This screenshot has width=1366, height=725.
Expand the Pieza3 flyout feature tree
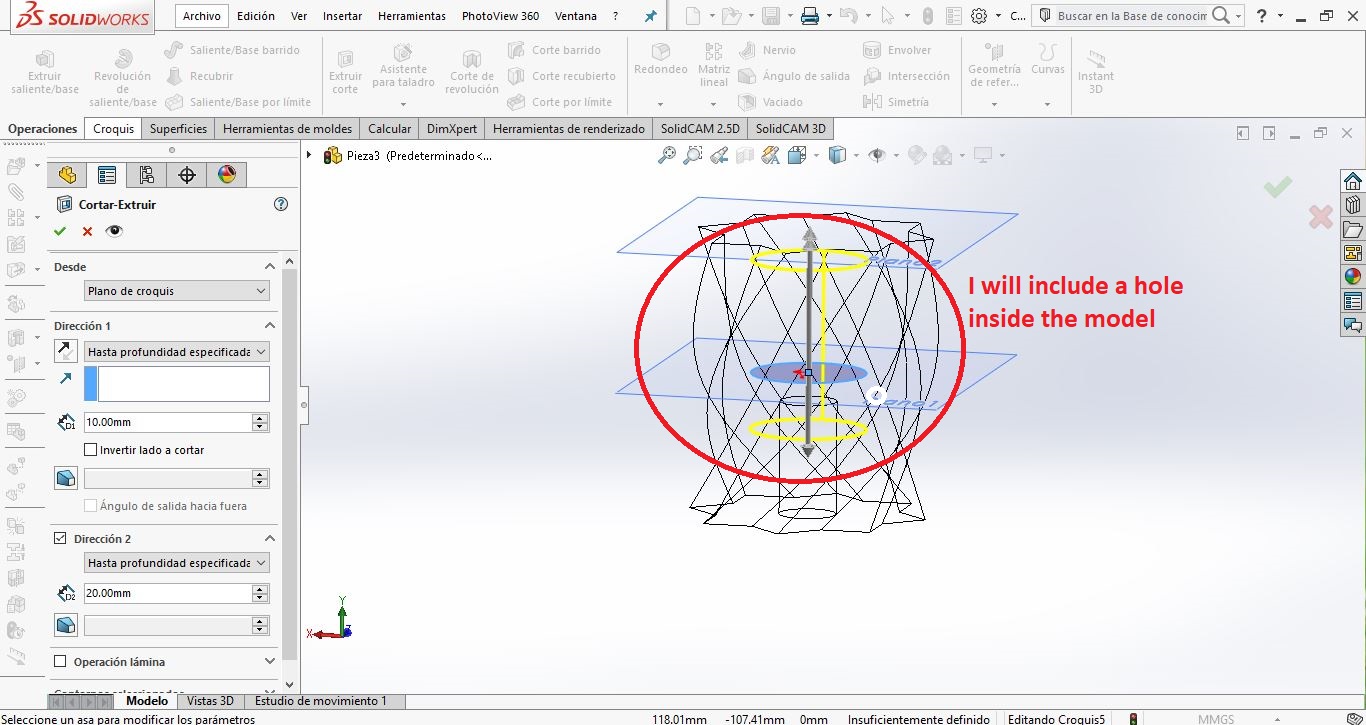point(309,155)
